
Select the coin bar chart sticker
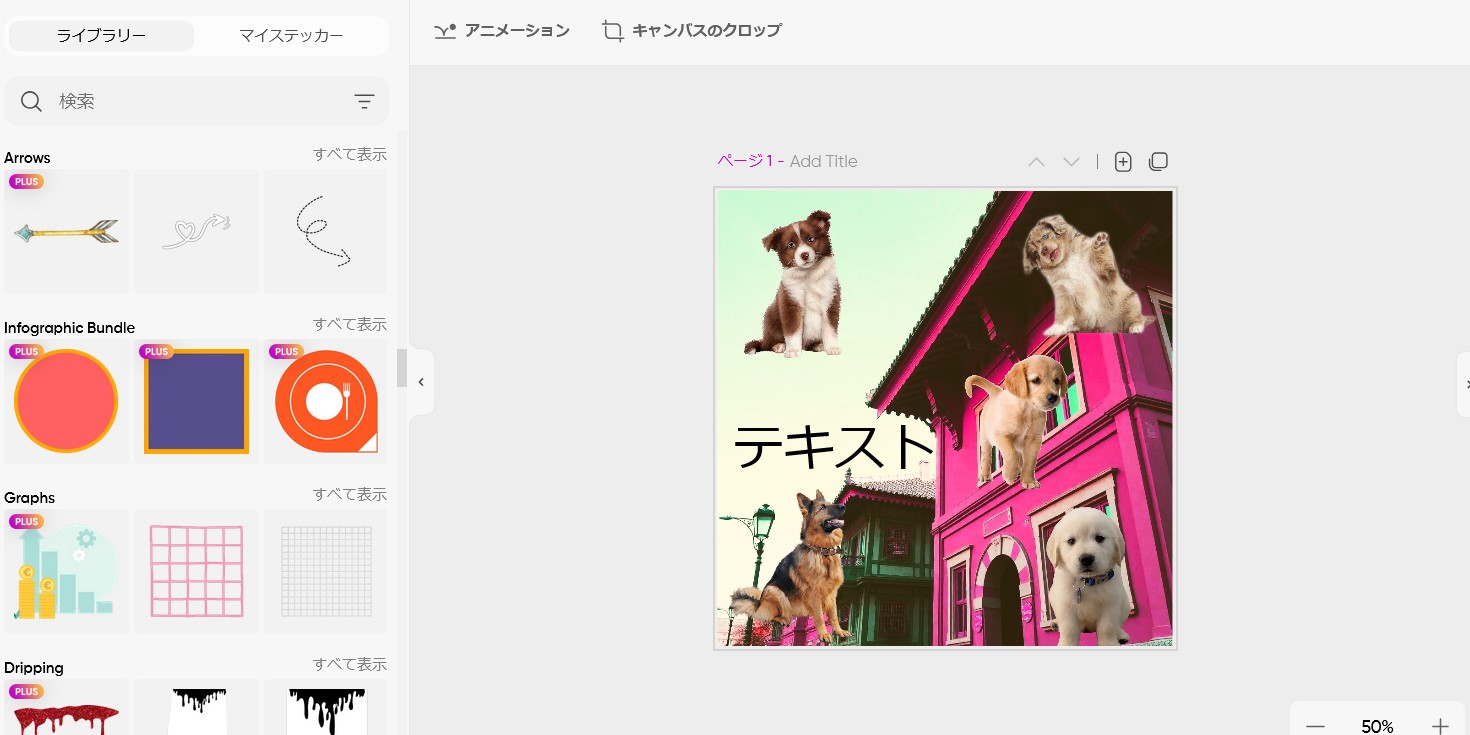(66, 572)
